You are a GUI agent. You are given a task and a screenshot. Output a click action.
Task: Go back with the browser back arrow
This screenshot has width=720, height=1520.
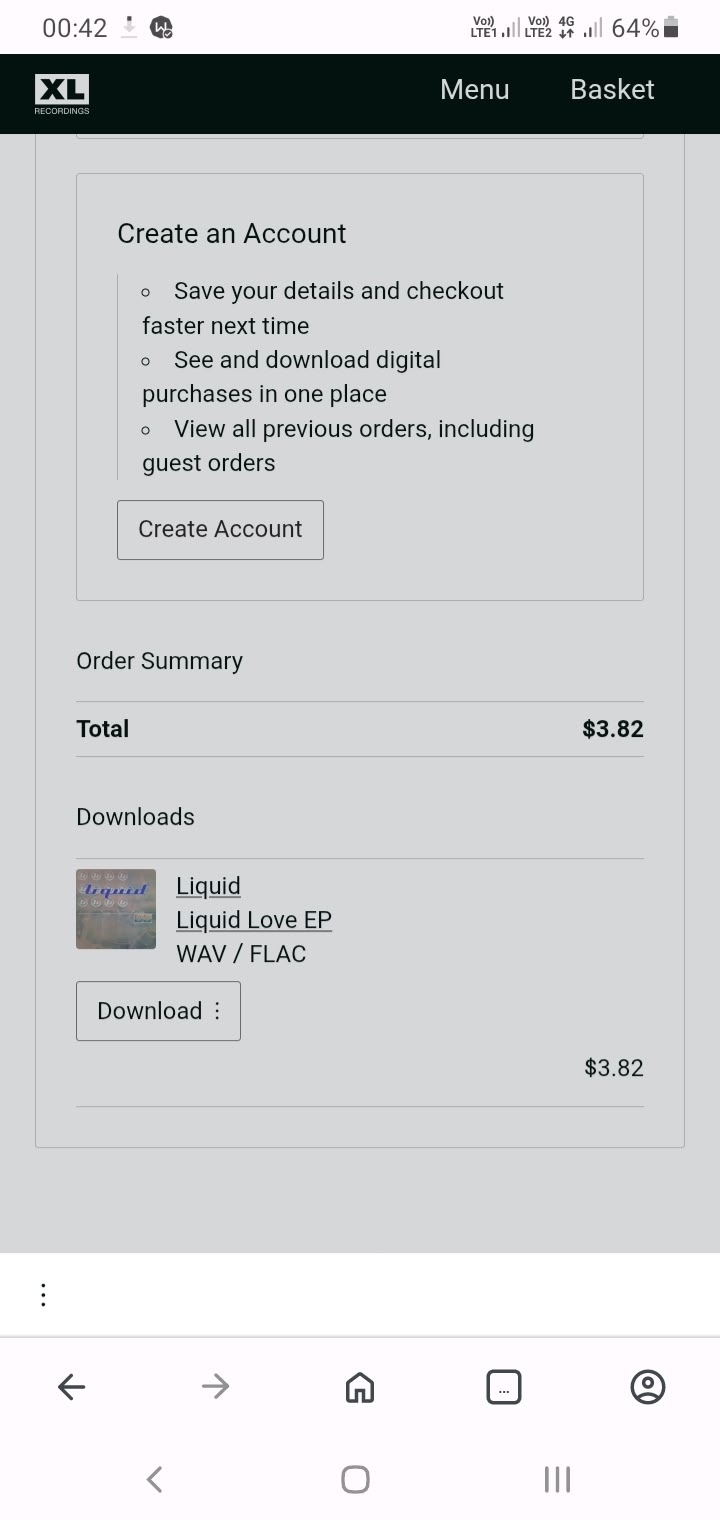pyautogui.click(x=72, y=1387)
